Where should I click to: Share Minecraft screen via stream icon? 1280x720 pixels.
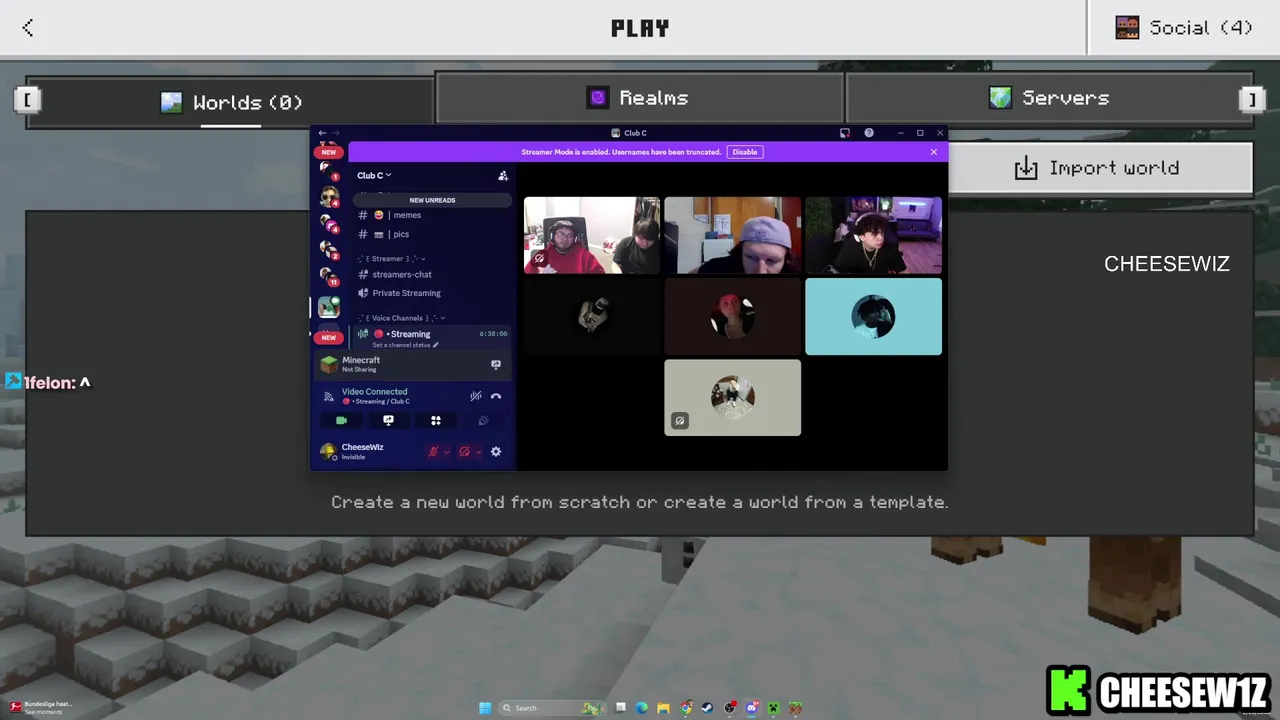496,364
